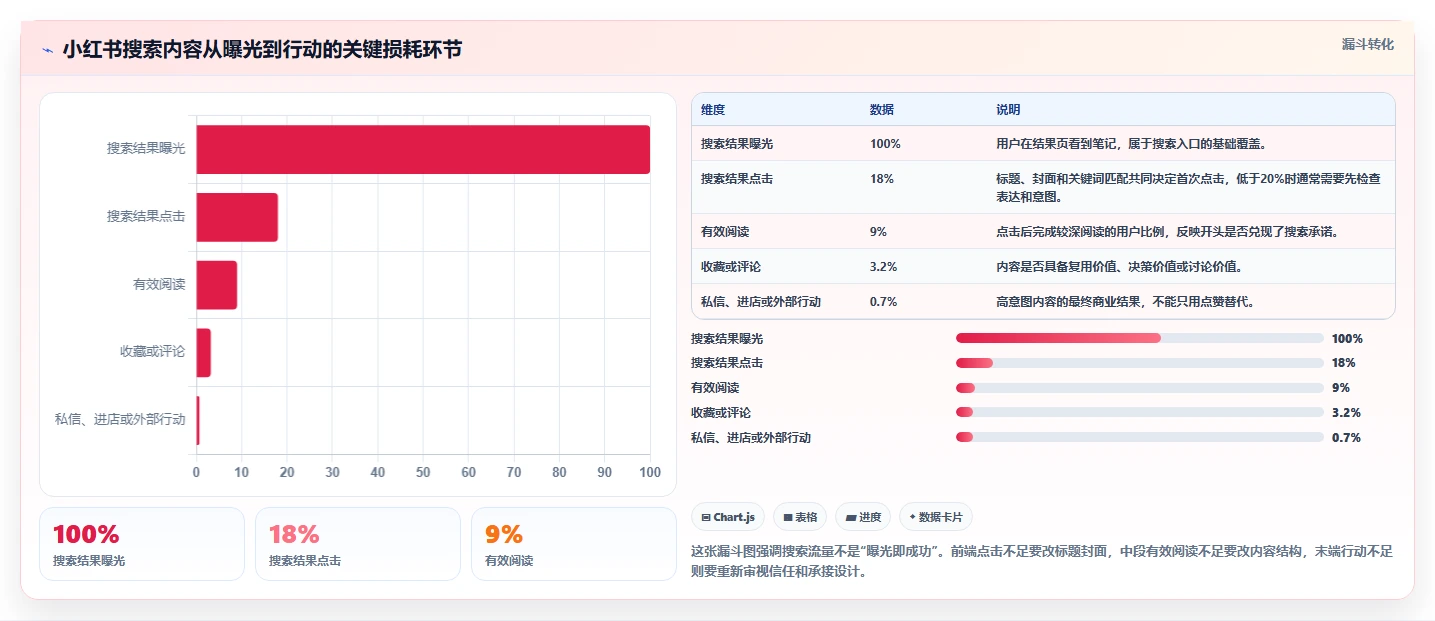Click the 搜索结果点击 label beside progress bars
Viewport: 1435px width, 621px height.
tap(727, 363)
